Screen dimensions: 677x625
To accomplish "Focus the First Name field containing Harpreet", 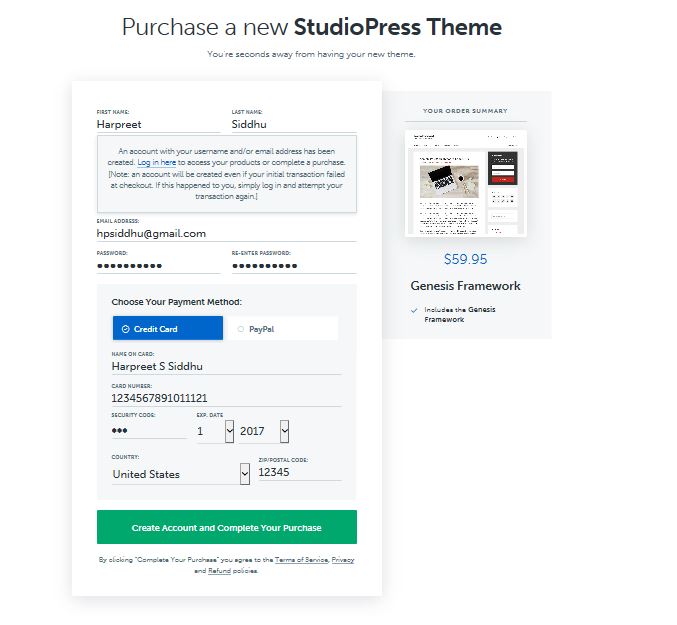I will pyautogui.click(x=158, y=125).
